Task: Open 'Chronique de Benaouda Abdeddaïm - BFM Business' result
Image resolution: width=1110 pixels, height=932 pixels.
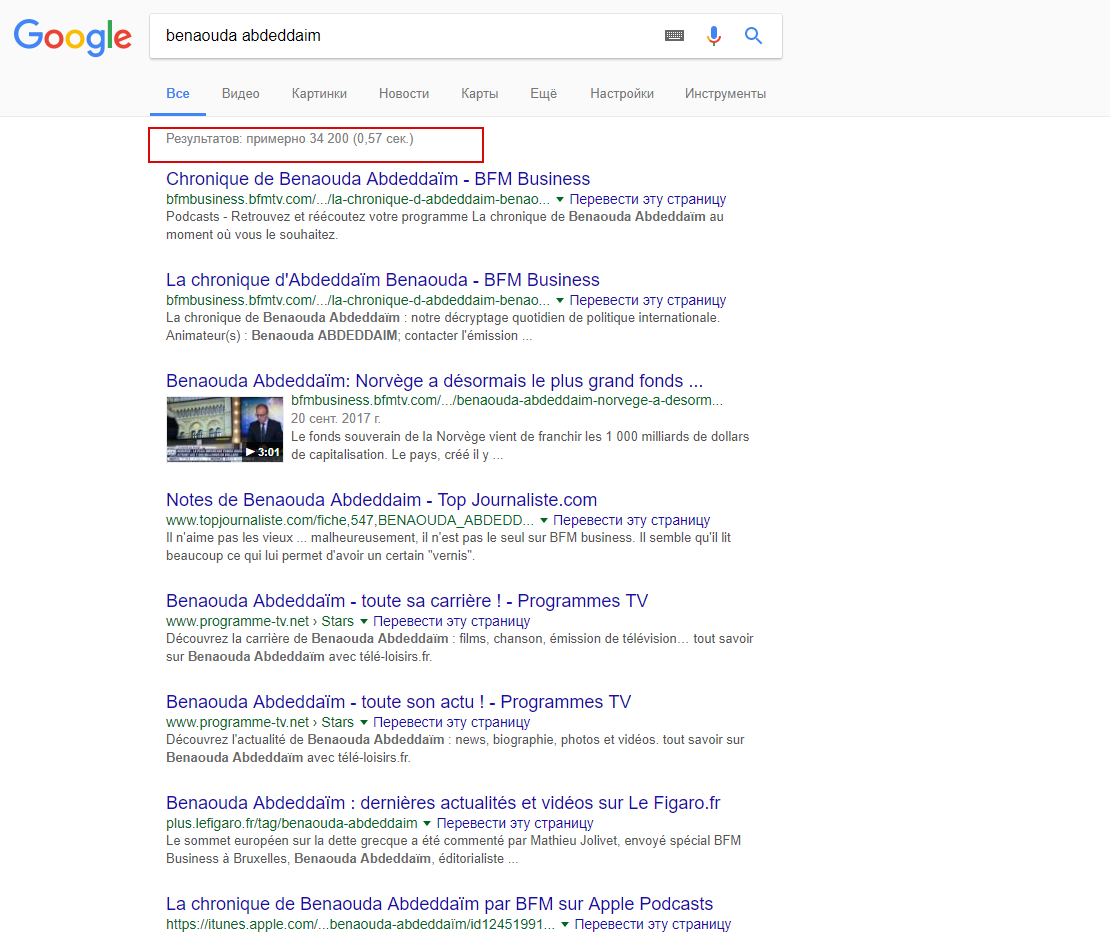Action: (378, 179)
